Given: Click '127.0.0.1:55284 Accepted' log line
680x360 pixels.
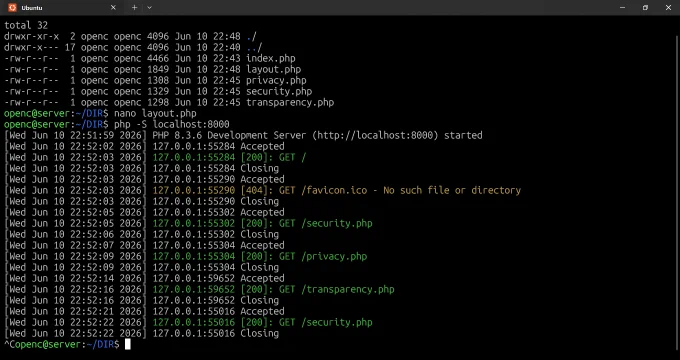Looking at the screenshot, I should [219, 147].
